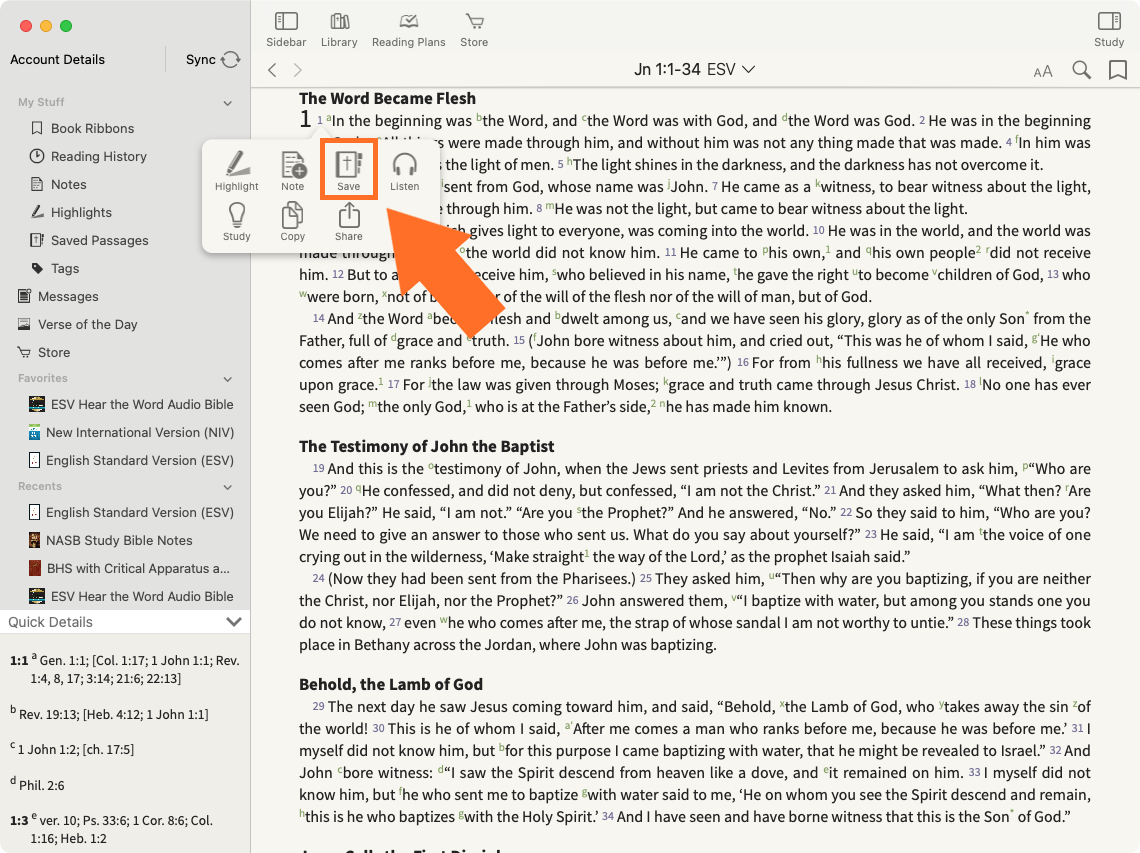1140x853 pixels.
Task: Click verse number 29 in text
Action: (318, 707)
